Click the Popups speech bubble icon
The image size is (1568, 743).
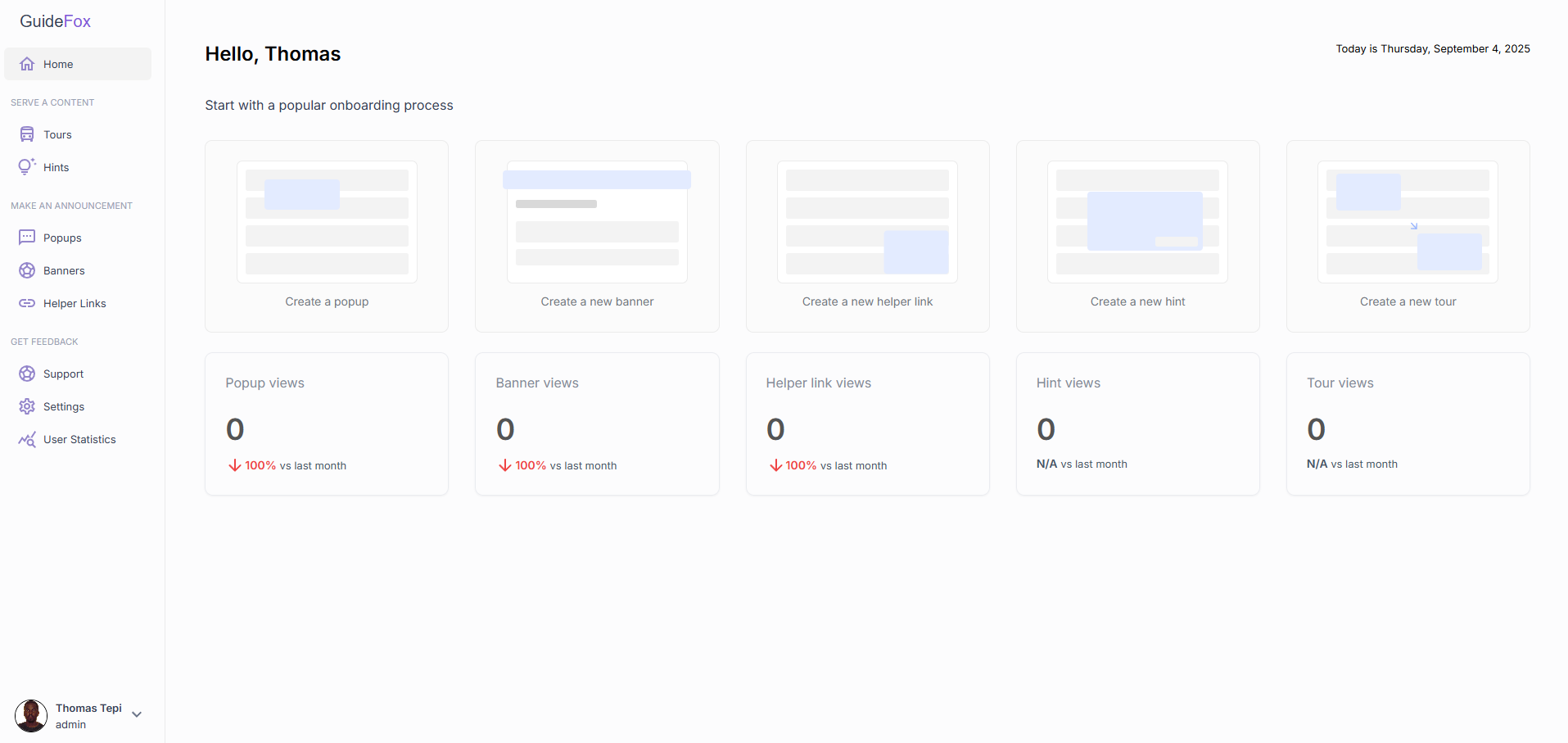point(27,237)
